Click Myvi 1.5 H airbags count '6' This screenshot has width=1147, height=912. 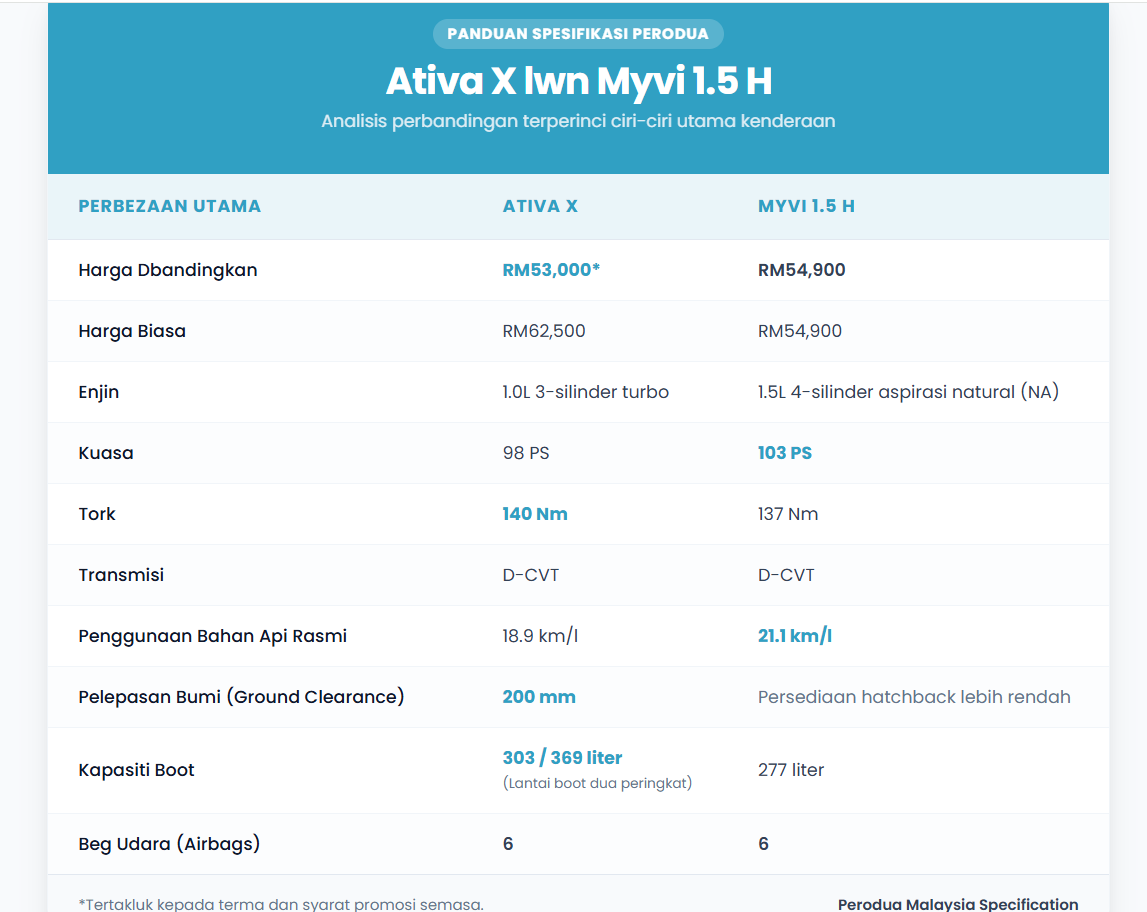pos(763,844)
